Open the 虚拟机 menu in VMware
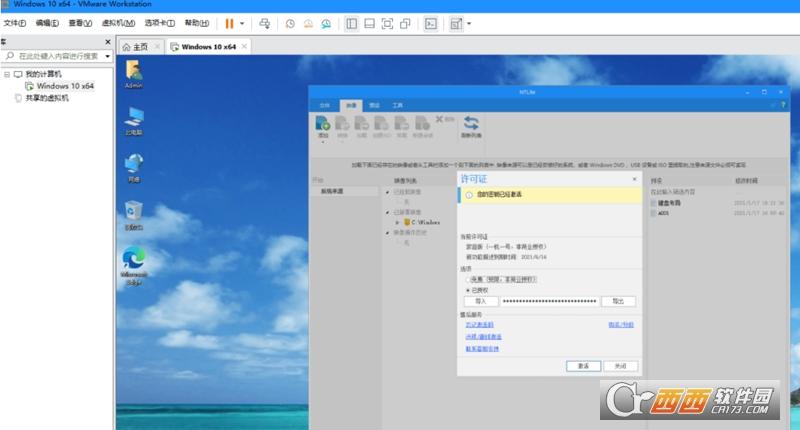The image size is (800, 430). [118, 23]
